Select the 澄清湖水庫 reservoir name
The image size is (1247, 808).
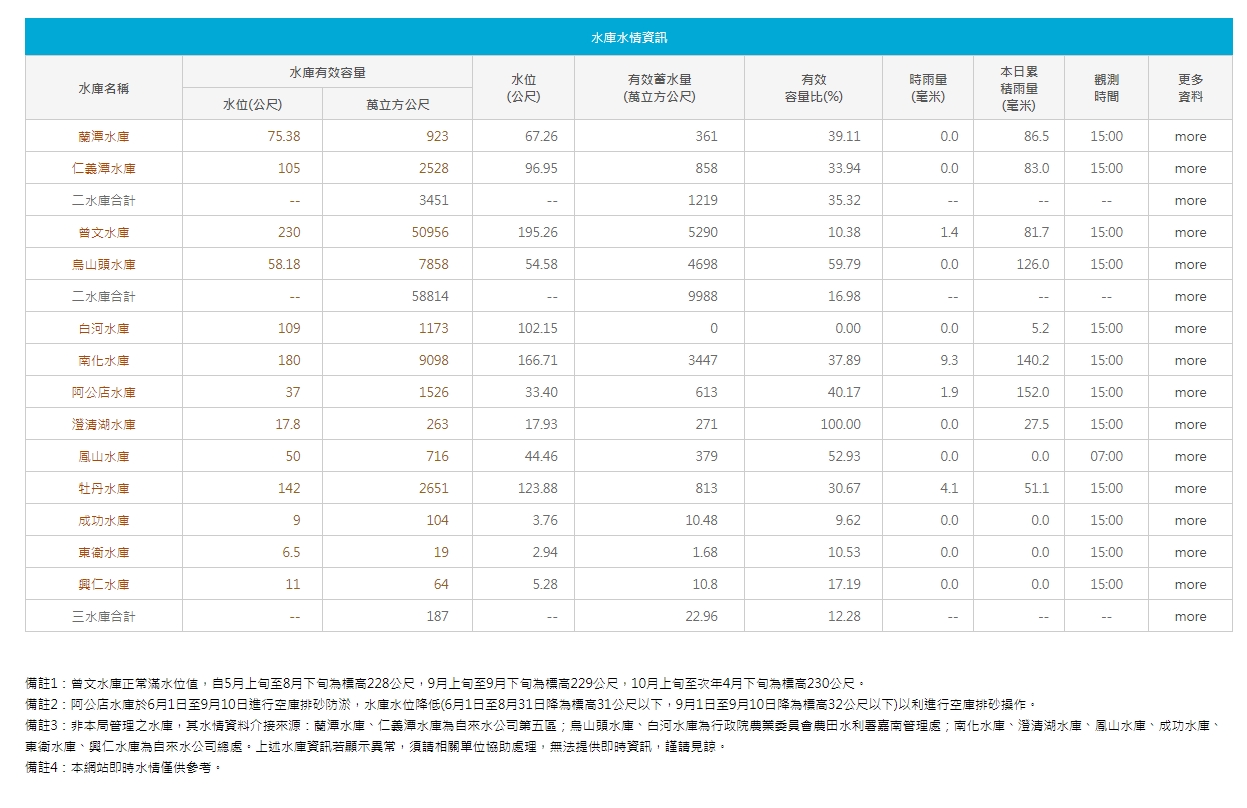104,425
